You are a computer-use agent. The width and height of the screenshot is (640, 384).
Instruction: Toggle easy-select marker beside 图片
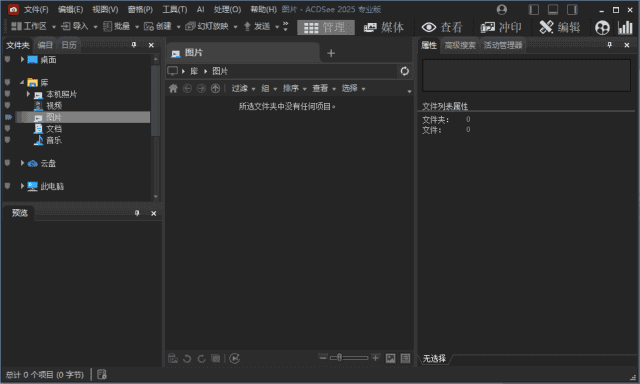coord(8,117)
